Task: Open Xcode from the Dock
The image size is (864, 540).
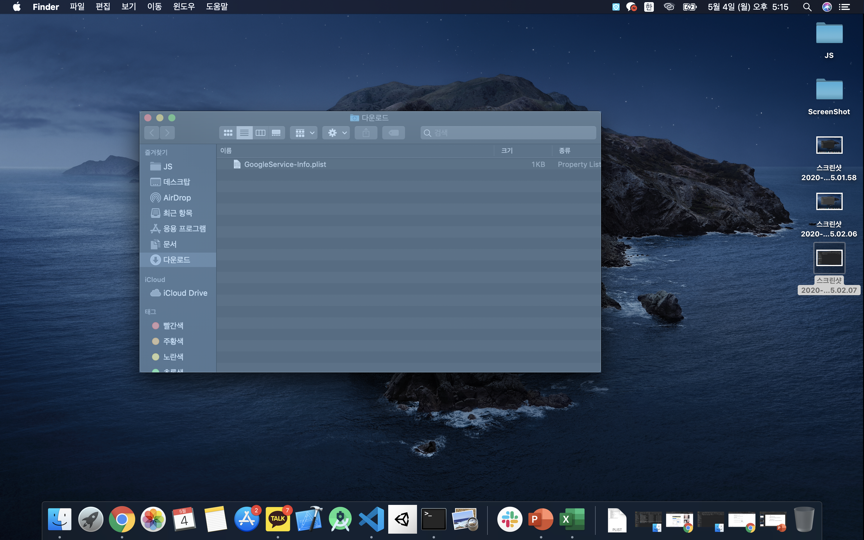Action: pyautogui.click(x=309, y=519)
